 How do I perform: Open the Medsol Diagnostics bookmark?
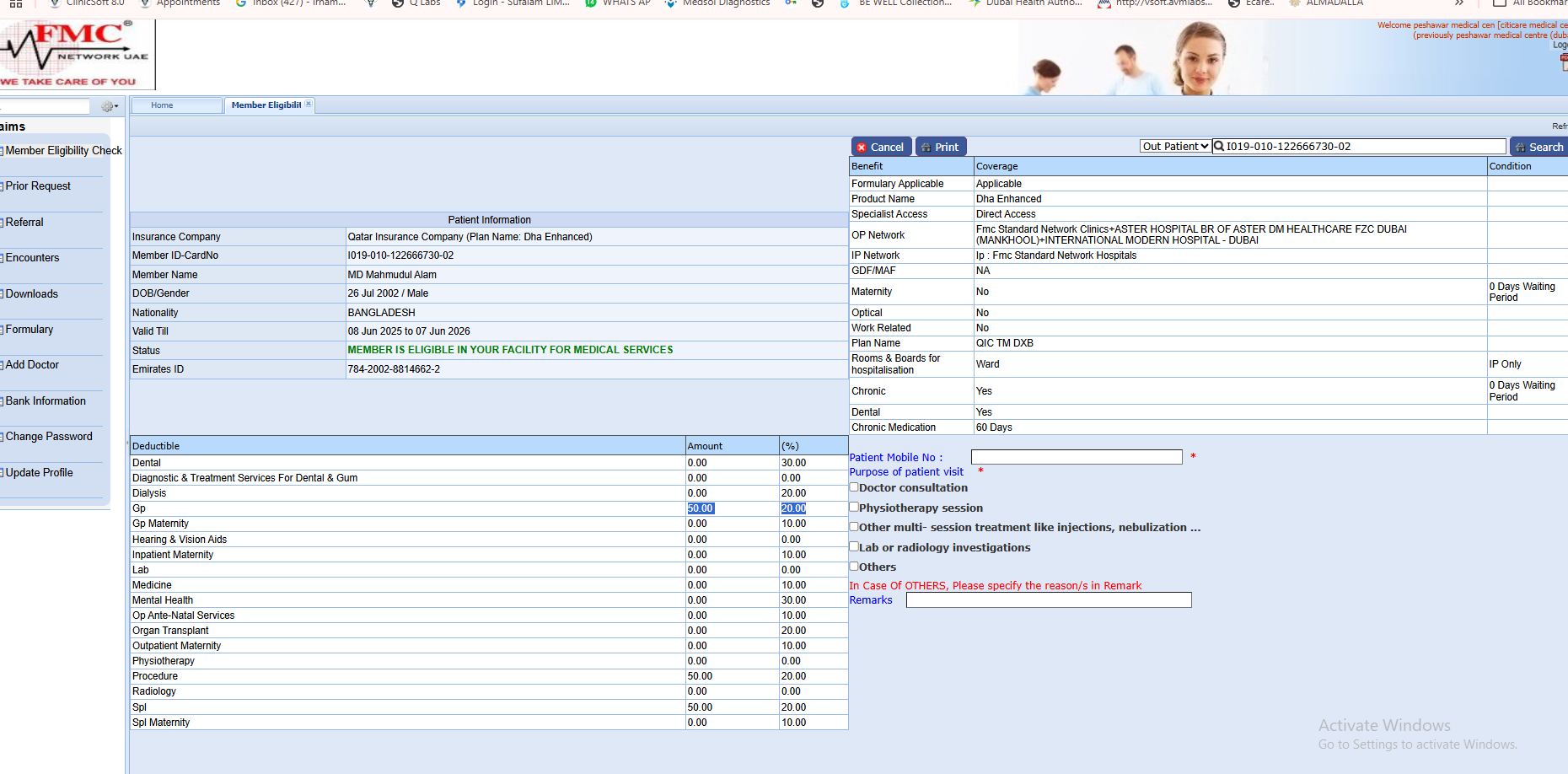(x=717, y=3)
